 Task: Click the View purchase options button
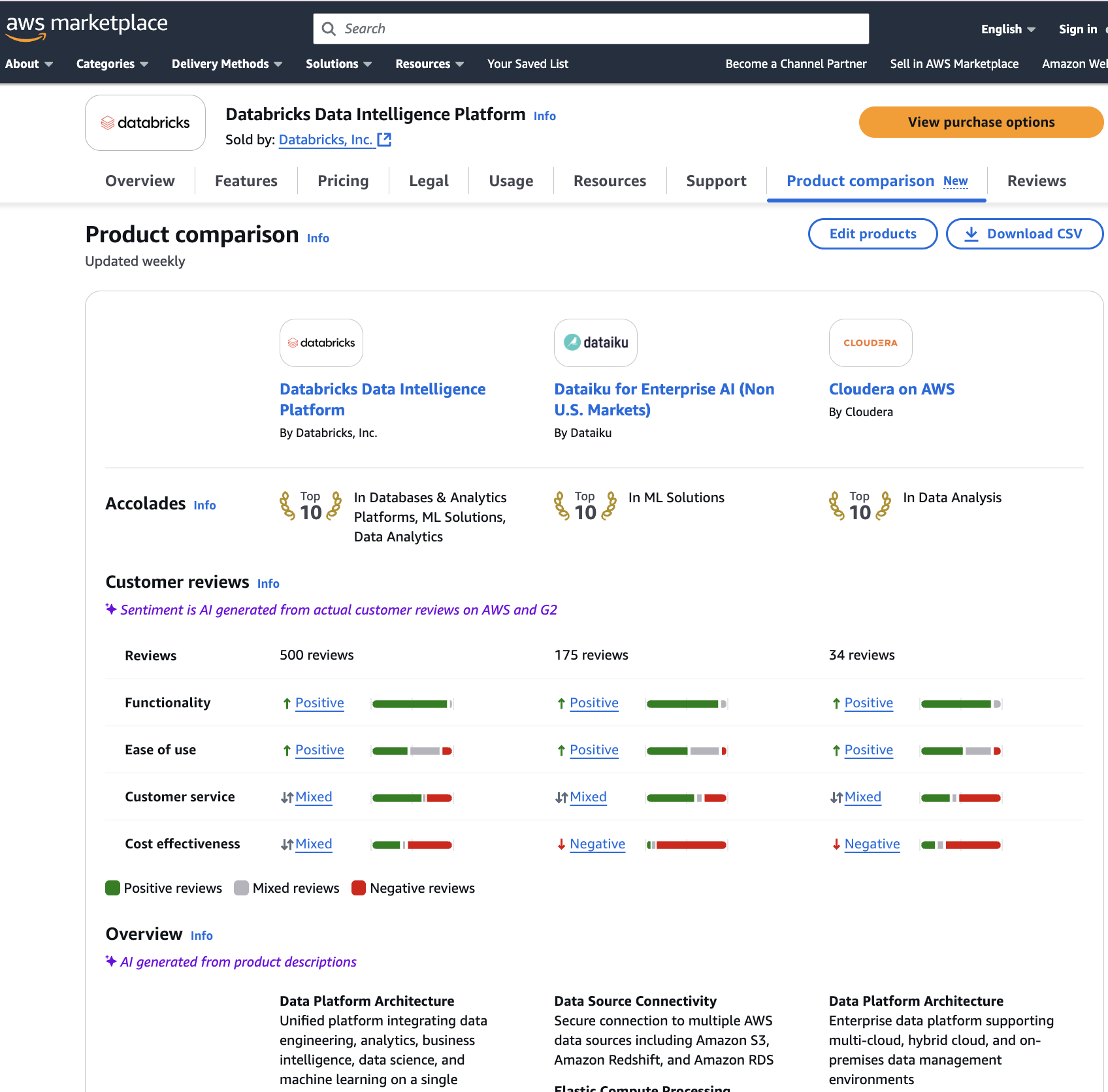[x=981, y=122]
